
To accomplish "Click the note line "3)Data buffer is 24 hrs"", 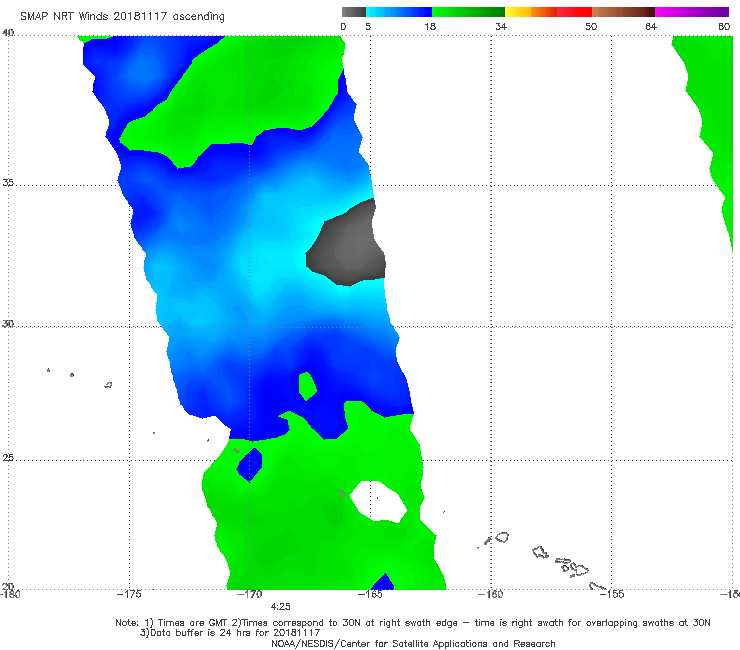I will 230,633.
